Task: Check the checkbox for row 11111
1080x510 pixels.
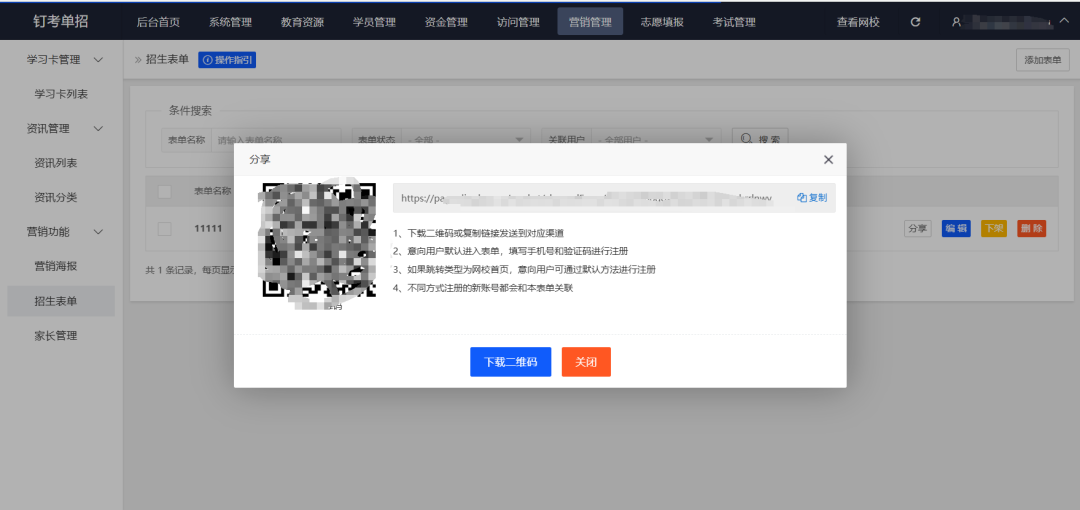Action: 164,229
